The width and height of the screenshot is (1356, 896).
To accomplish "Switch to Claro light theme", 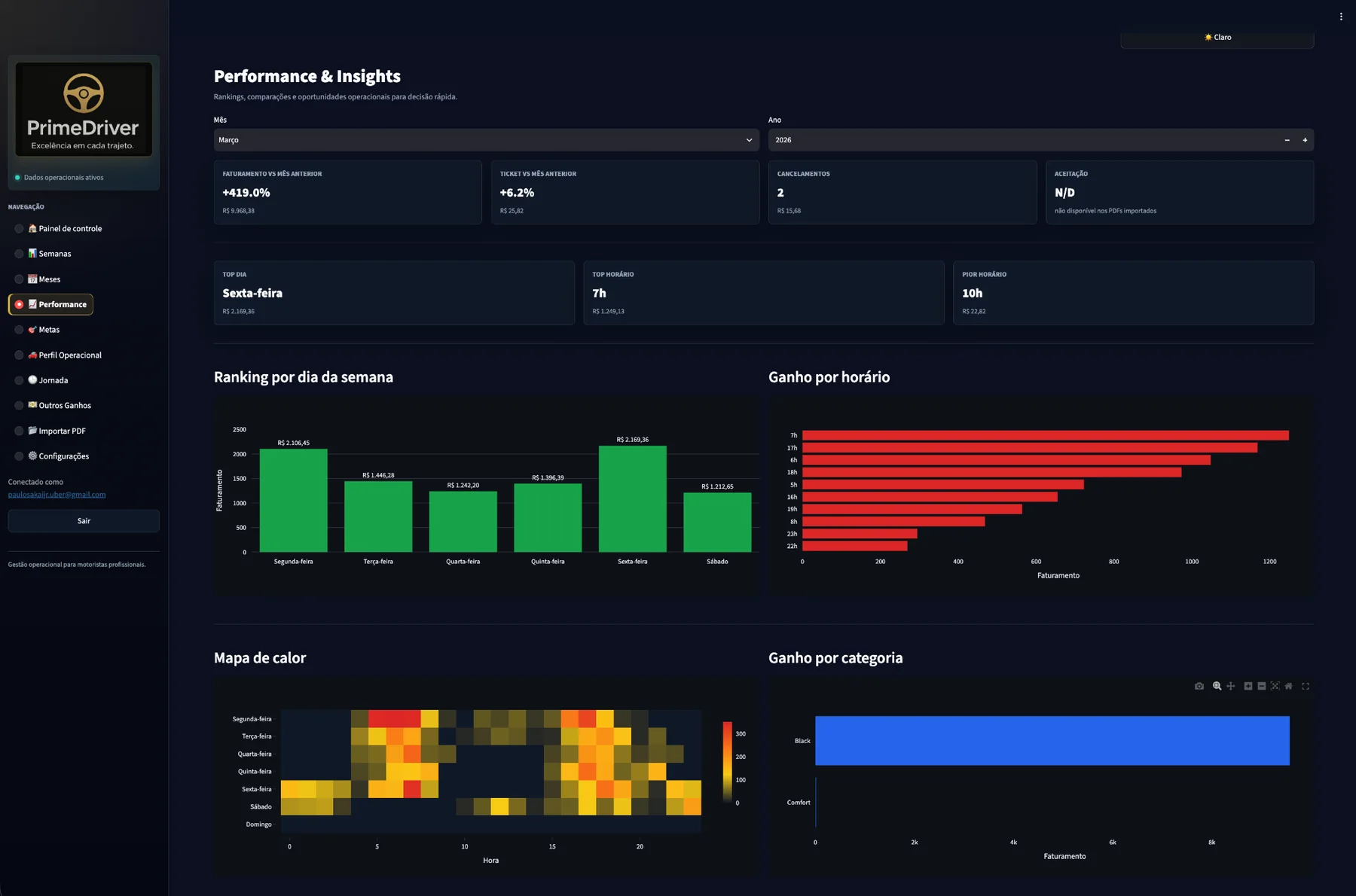I will [x=1217, y=38].
